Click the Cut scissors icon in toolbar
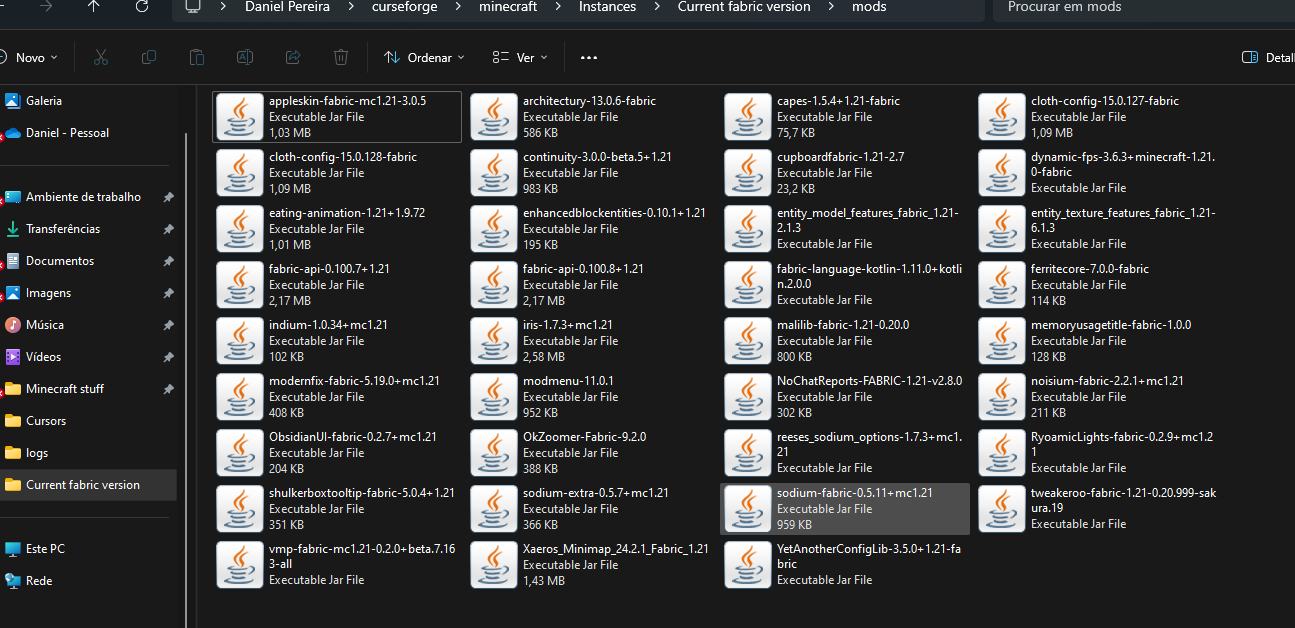1295x628 pixels. pyautogui.click(x=100, y=57)
